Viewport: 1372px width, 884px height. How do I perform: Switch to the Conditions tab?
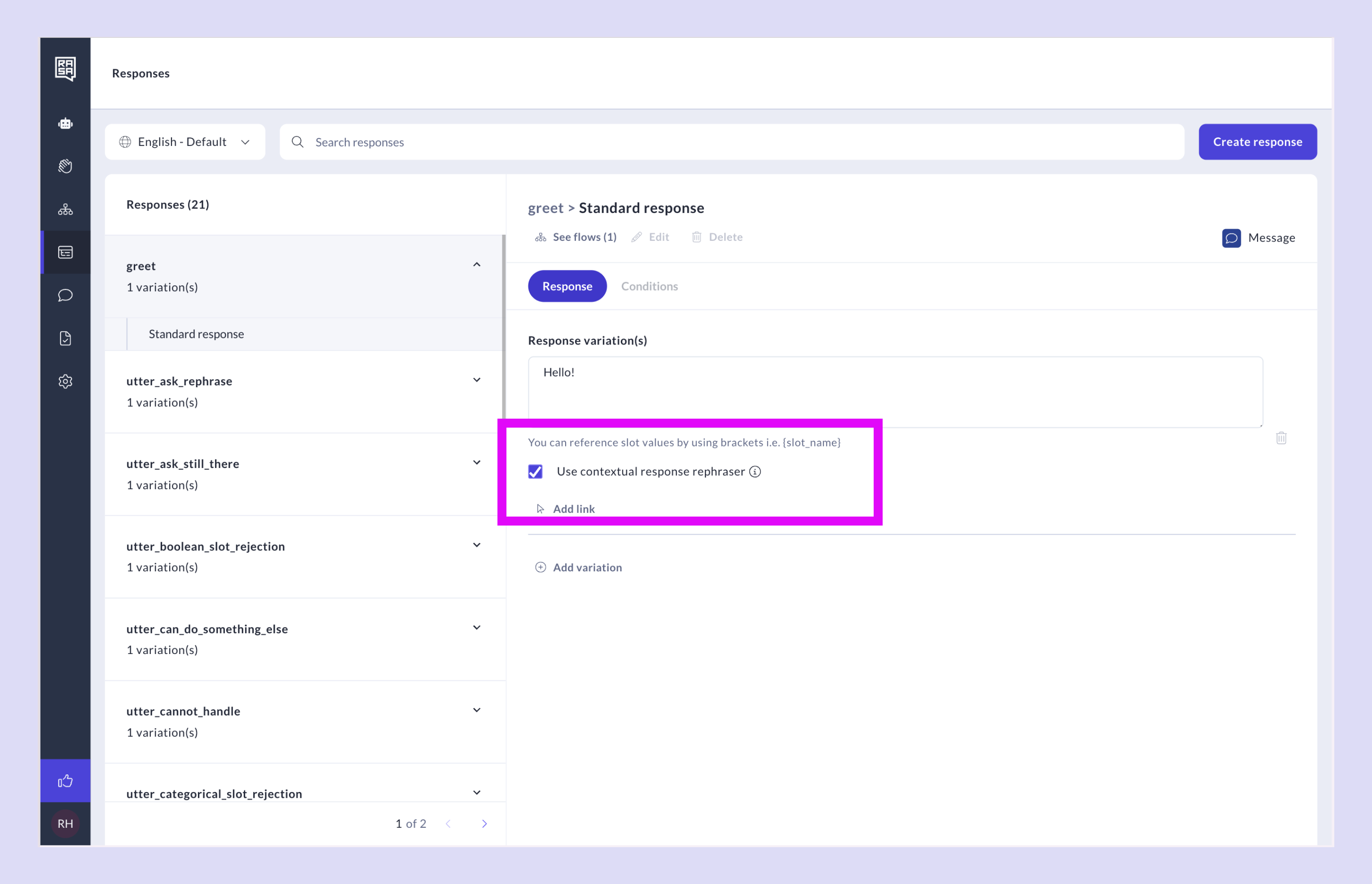click(649, 286)
